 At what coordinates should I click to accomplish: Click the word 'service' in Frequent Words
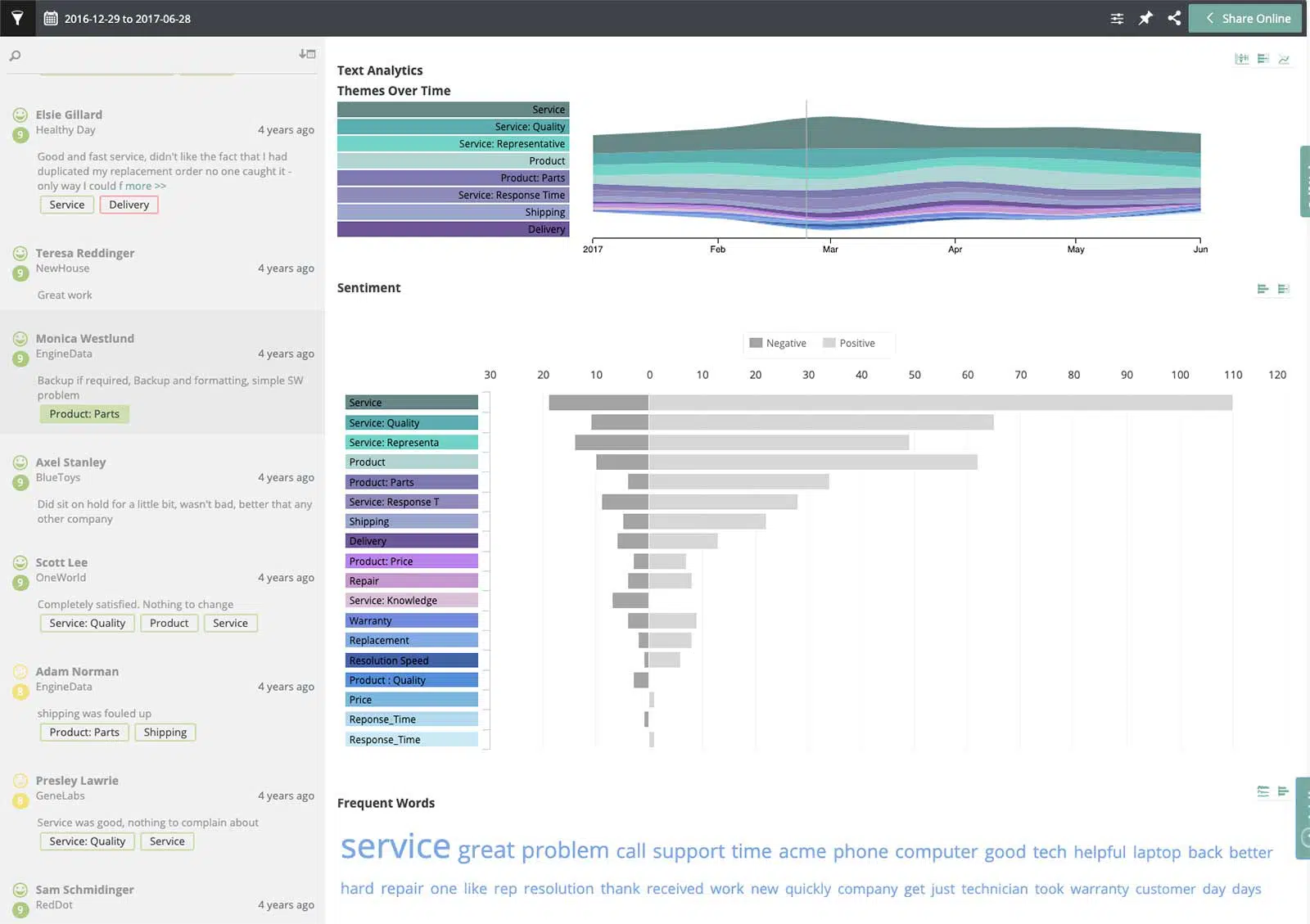tap(395, 846)
